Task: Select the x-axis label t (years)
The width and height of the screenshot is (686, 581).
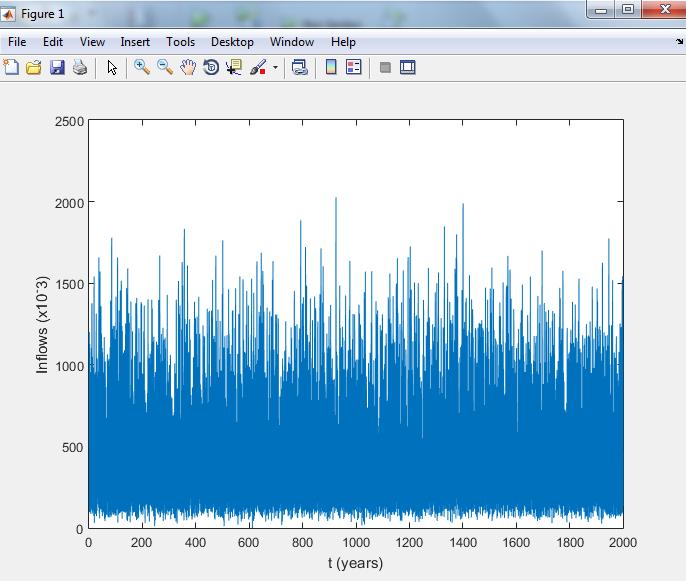Action: point(356,563)
